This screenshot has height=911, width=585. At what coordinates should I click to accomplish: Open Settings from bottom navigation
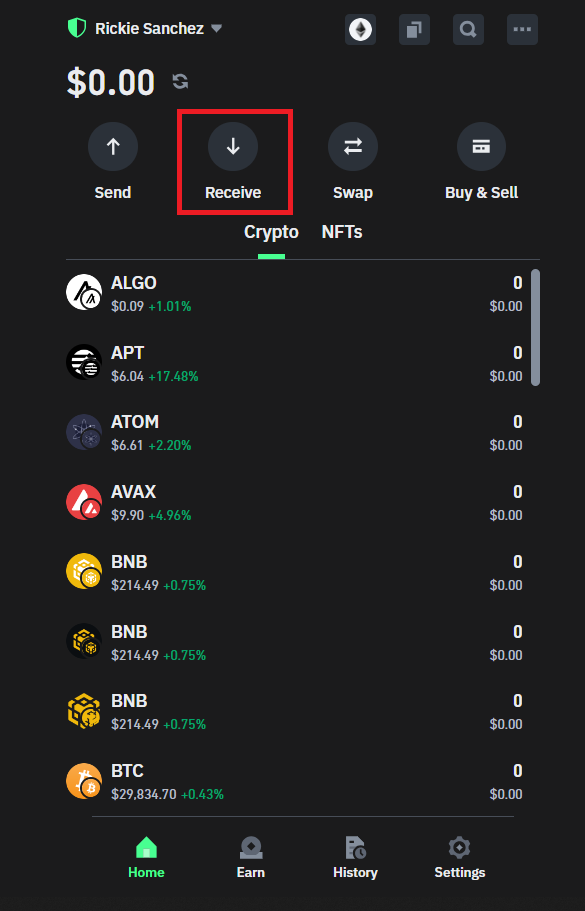tap(459, 857)
